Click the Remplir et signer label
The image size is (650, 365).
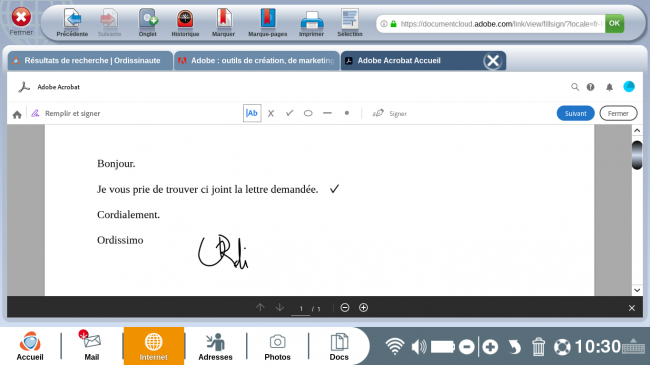click(x=73, y=113)
